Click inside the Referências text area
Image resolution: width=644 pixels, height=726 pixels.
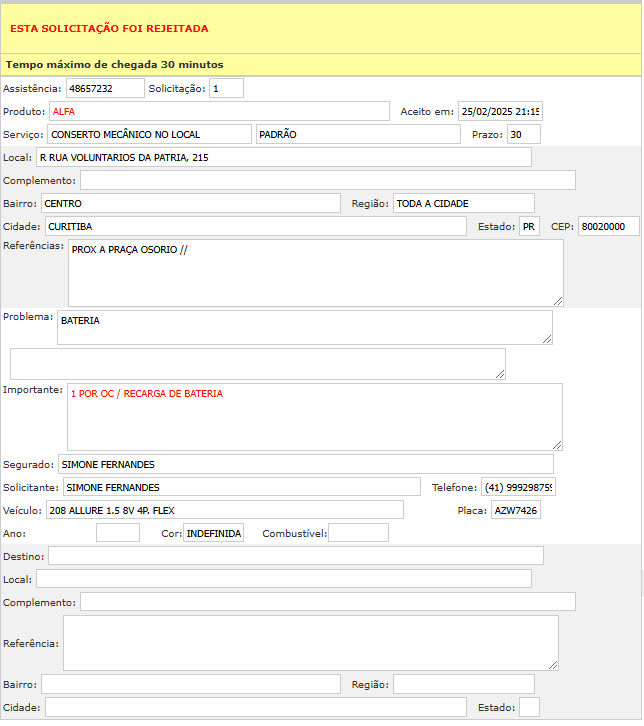(315, 272)
